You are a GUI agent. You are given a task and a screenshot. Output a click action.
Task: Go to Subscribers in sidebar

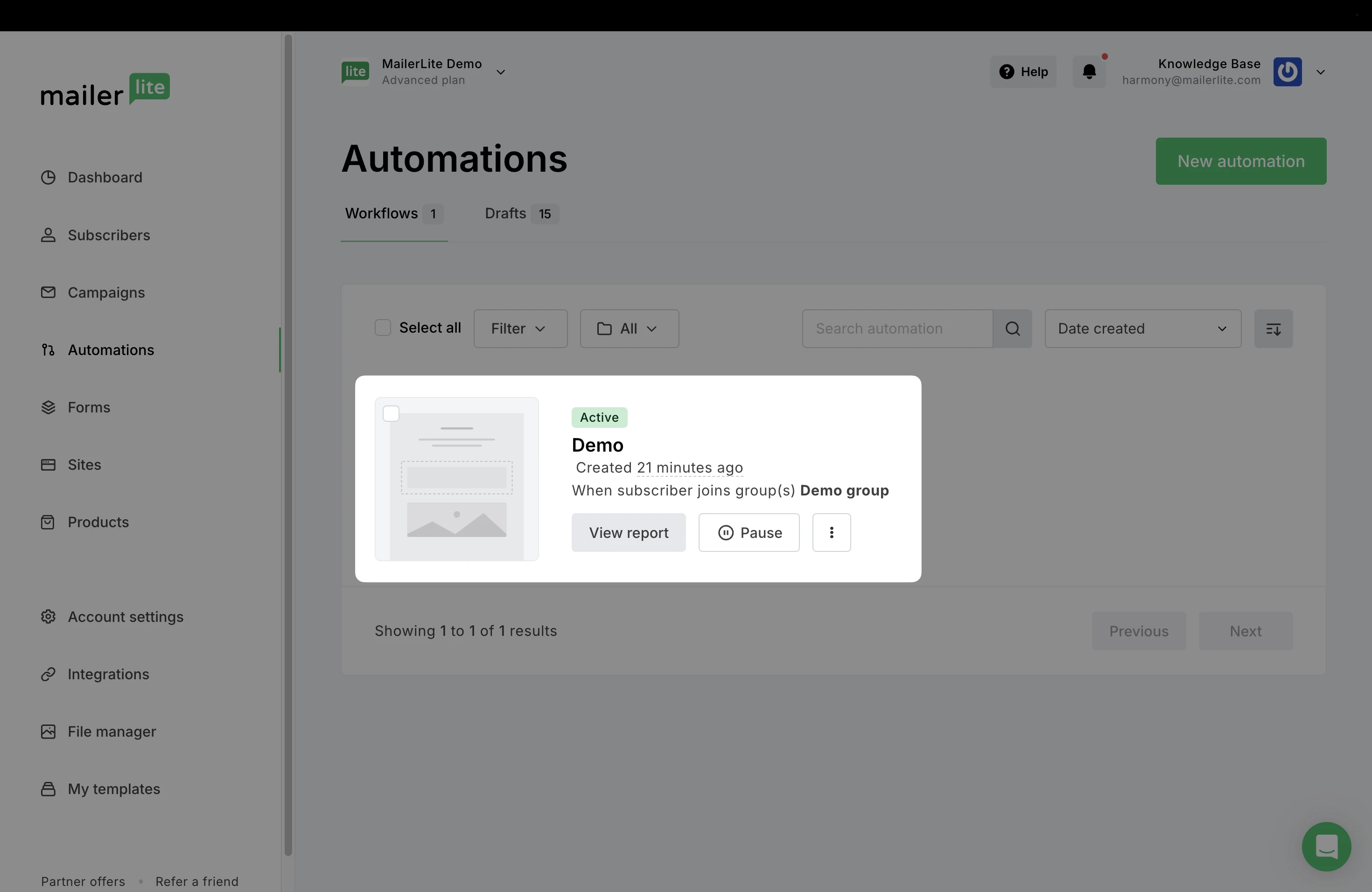tap(108, 235)
